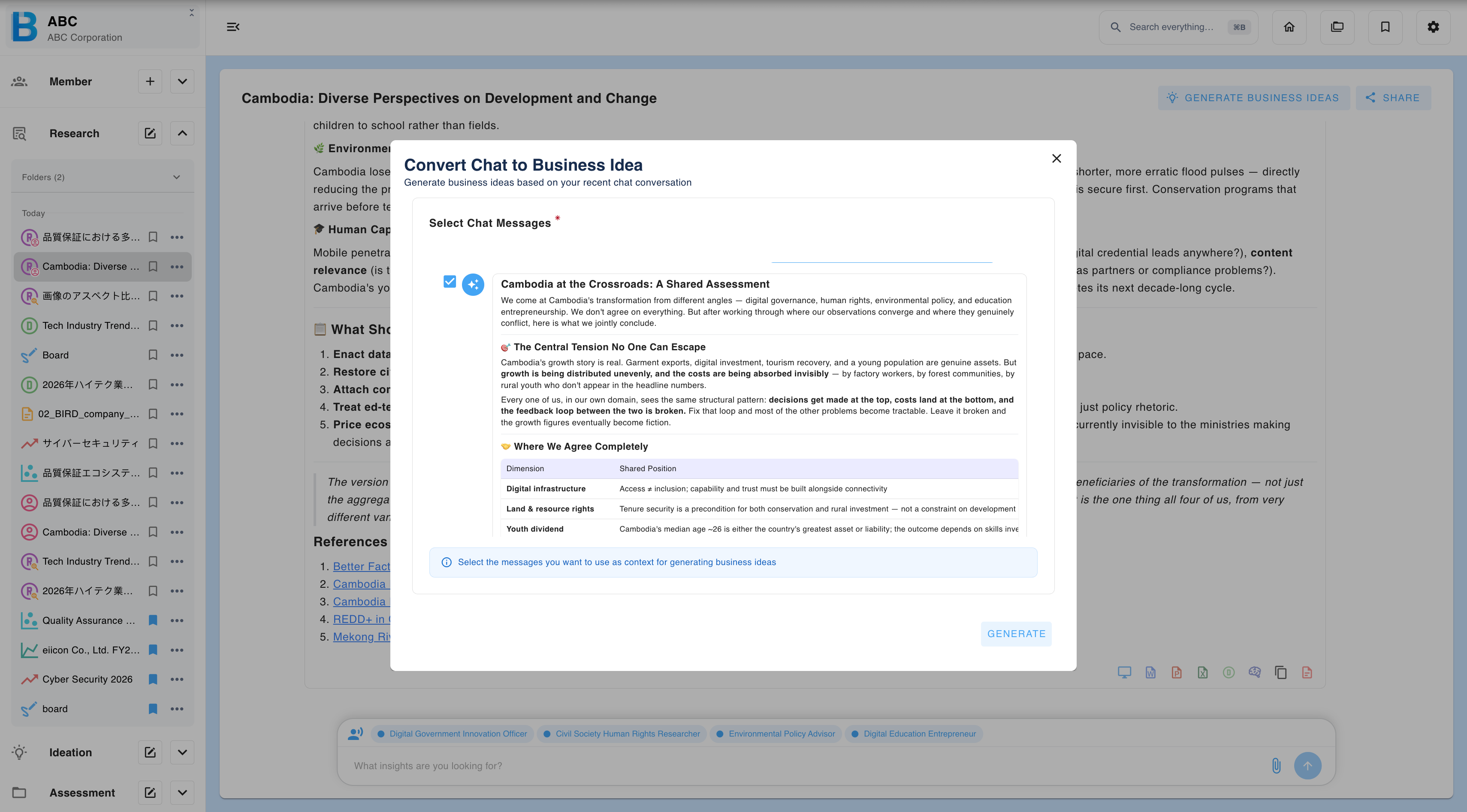Open the ABC Corporation workspace switcher
Viewport: 1467px width, 812px height.
point(103,27)
